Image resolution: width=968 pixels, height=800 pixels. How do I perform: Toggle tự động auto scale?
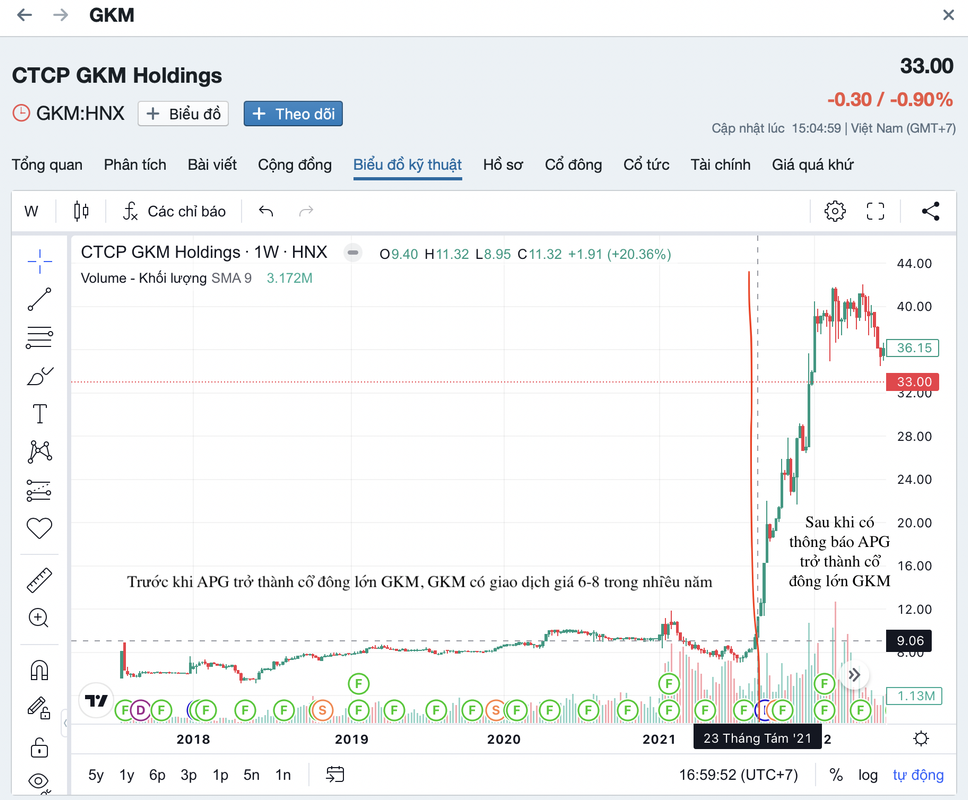click(x=918, y=775)
